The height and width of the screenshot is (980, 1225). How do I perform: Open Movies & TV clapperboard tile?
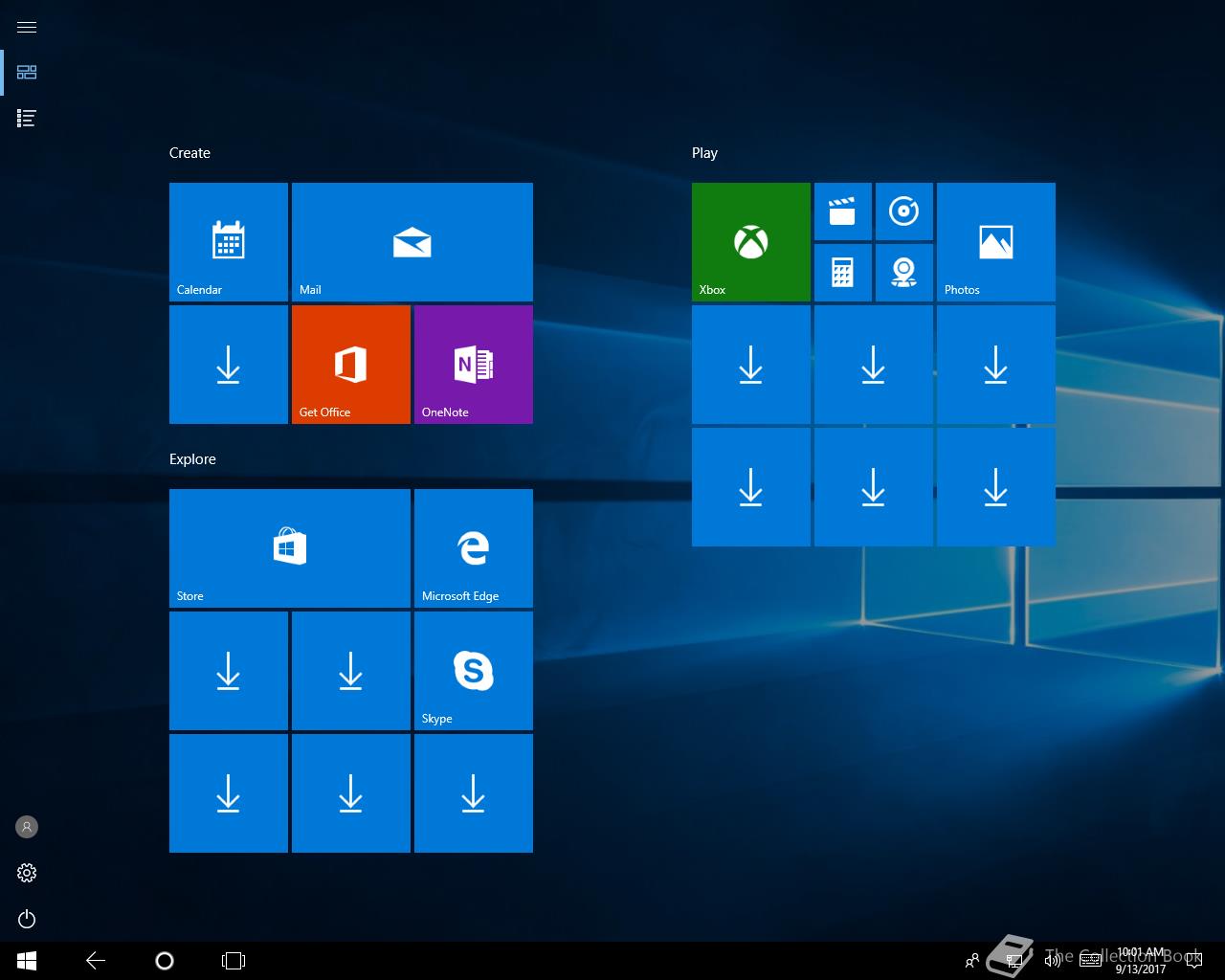pos(843,212)
